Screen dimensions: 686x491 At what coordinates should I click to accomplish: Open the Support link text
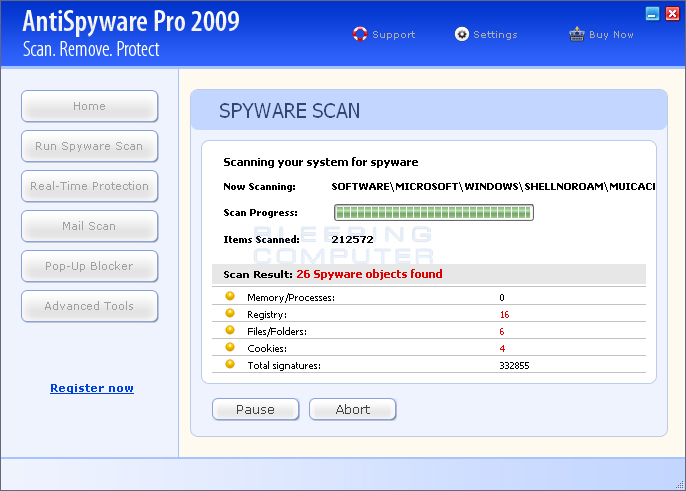[x=393, y=35]
